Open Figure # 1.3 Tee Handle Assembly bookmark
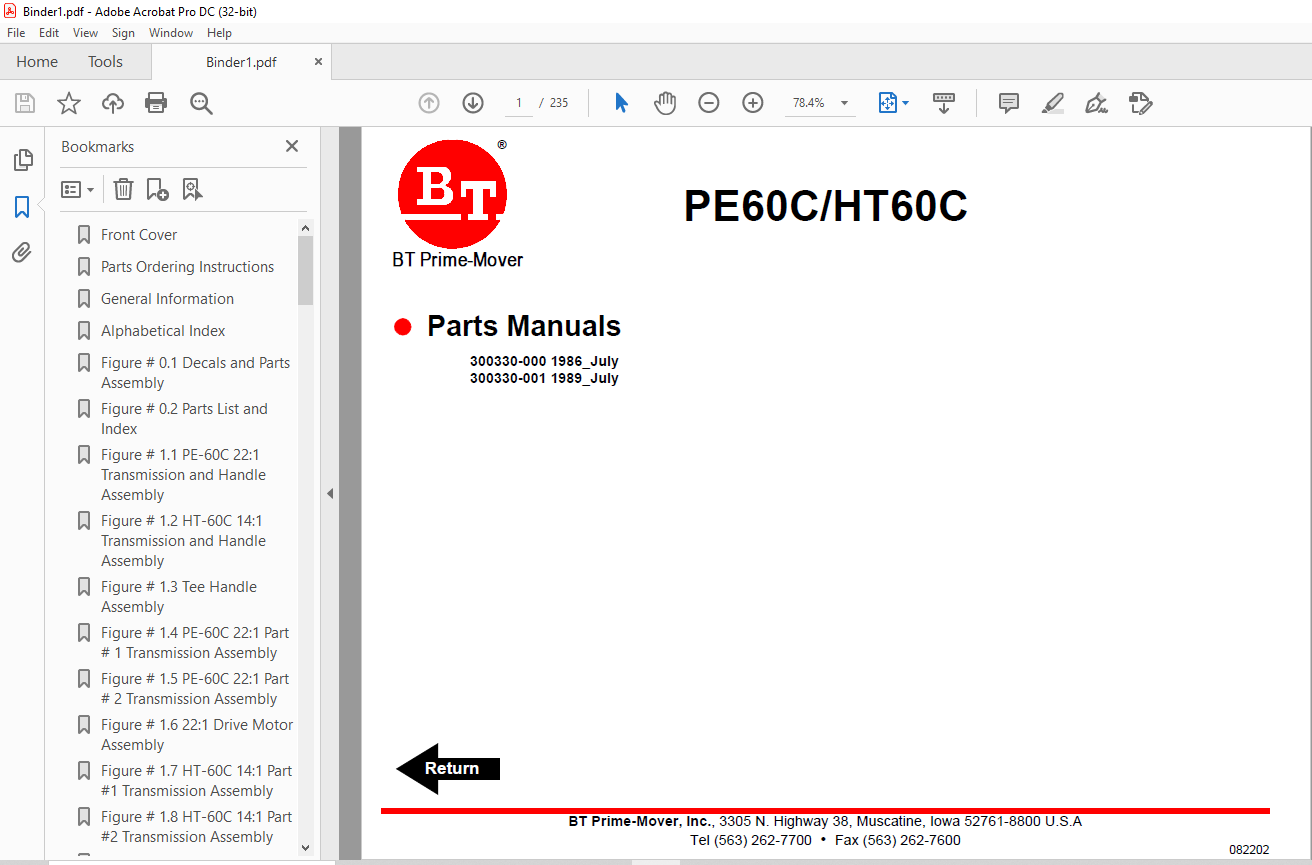The width and height of the screenshot is (1312, 865). [178, 597]
